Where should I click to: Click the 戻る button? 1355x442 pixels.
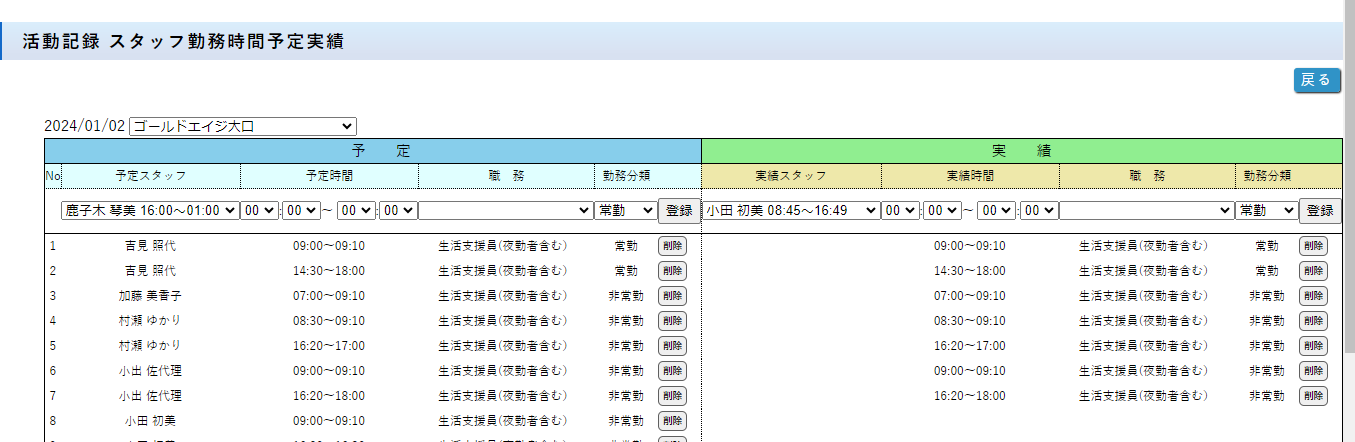click(1316, 81)
